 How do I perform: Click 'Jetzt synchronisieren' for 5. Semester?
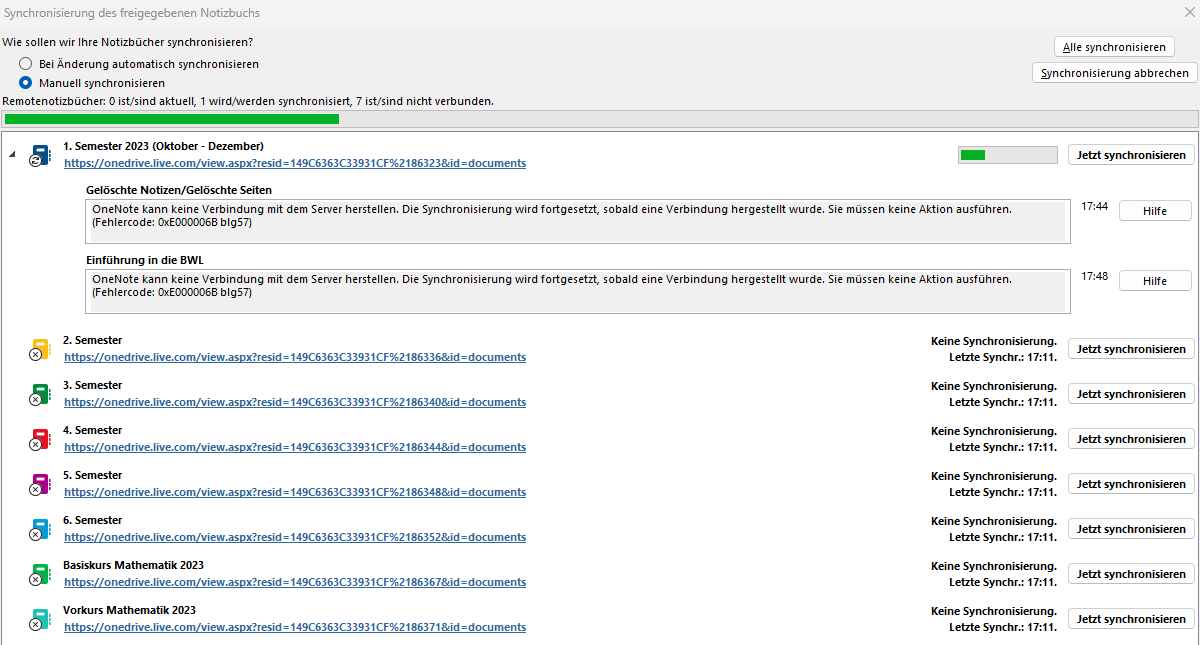[1131, 484]
